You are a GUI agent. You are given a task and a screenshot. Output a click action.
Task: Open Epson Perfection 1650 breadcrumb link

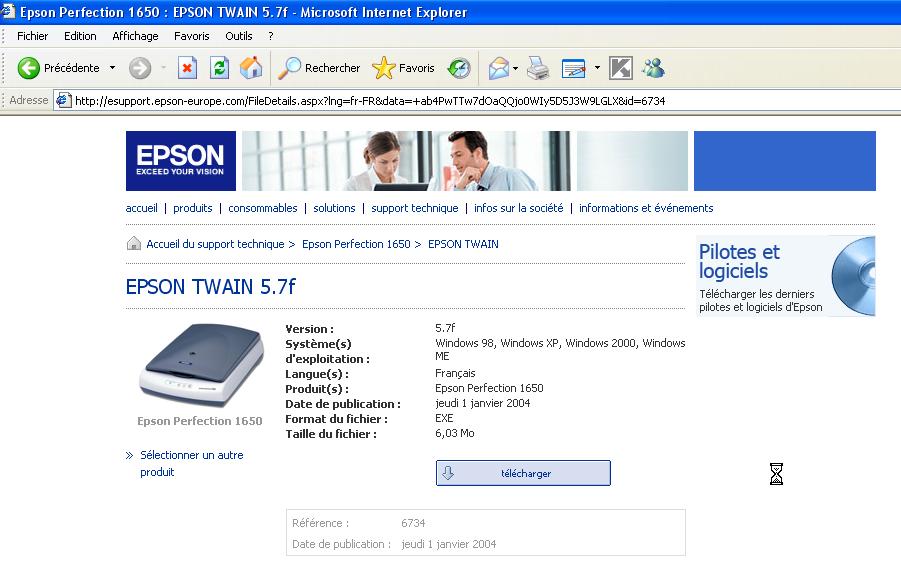point(356,244)
